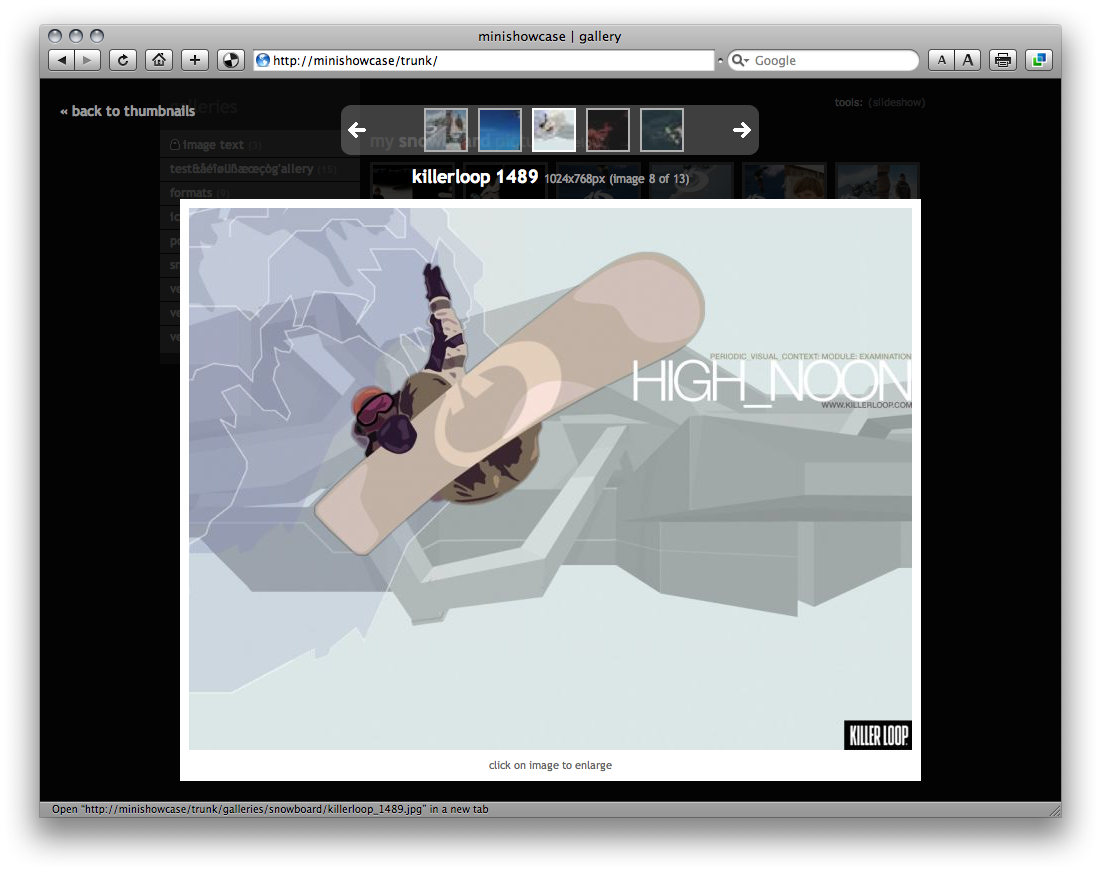This screenshot has height=872, width=1101.
Task: Select the blue sky thumbnail
Action: pyautogui.click(x=500, y=130)
